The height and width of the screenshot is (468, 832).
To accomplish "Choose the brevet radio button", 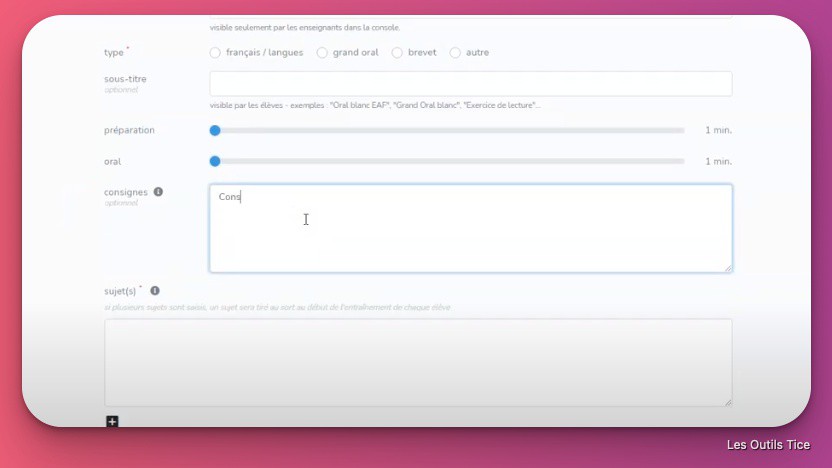I will pyautogui.click(x=397, y=53).
